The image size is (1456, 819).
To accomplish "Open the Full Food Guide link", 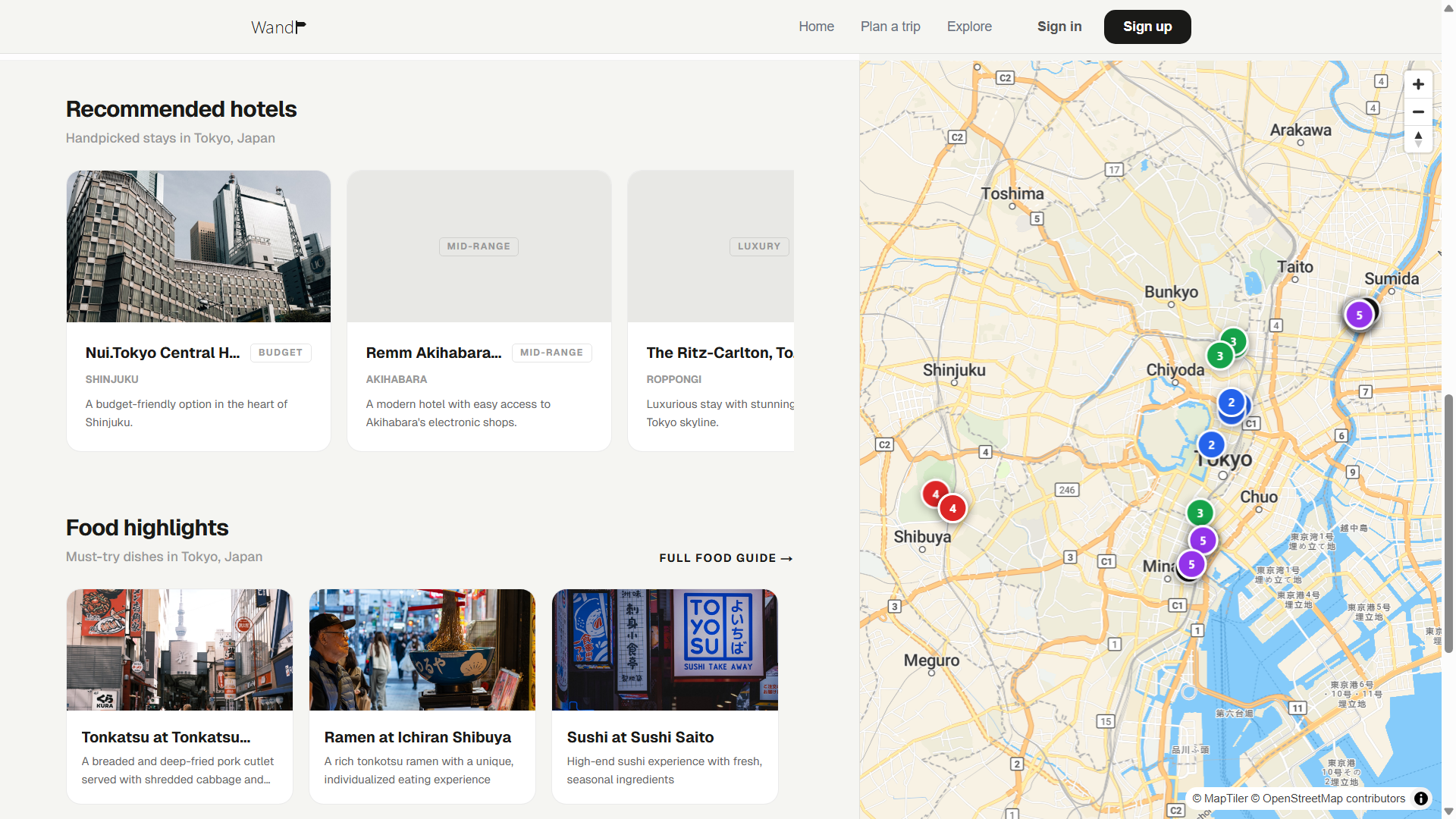I will (726, 558).
